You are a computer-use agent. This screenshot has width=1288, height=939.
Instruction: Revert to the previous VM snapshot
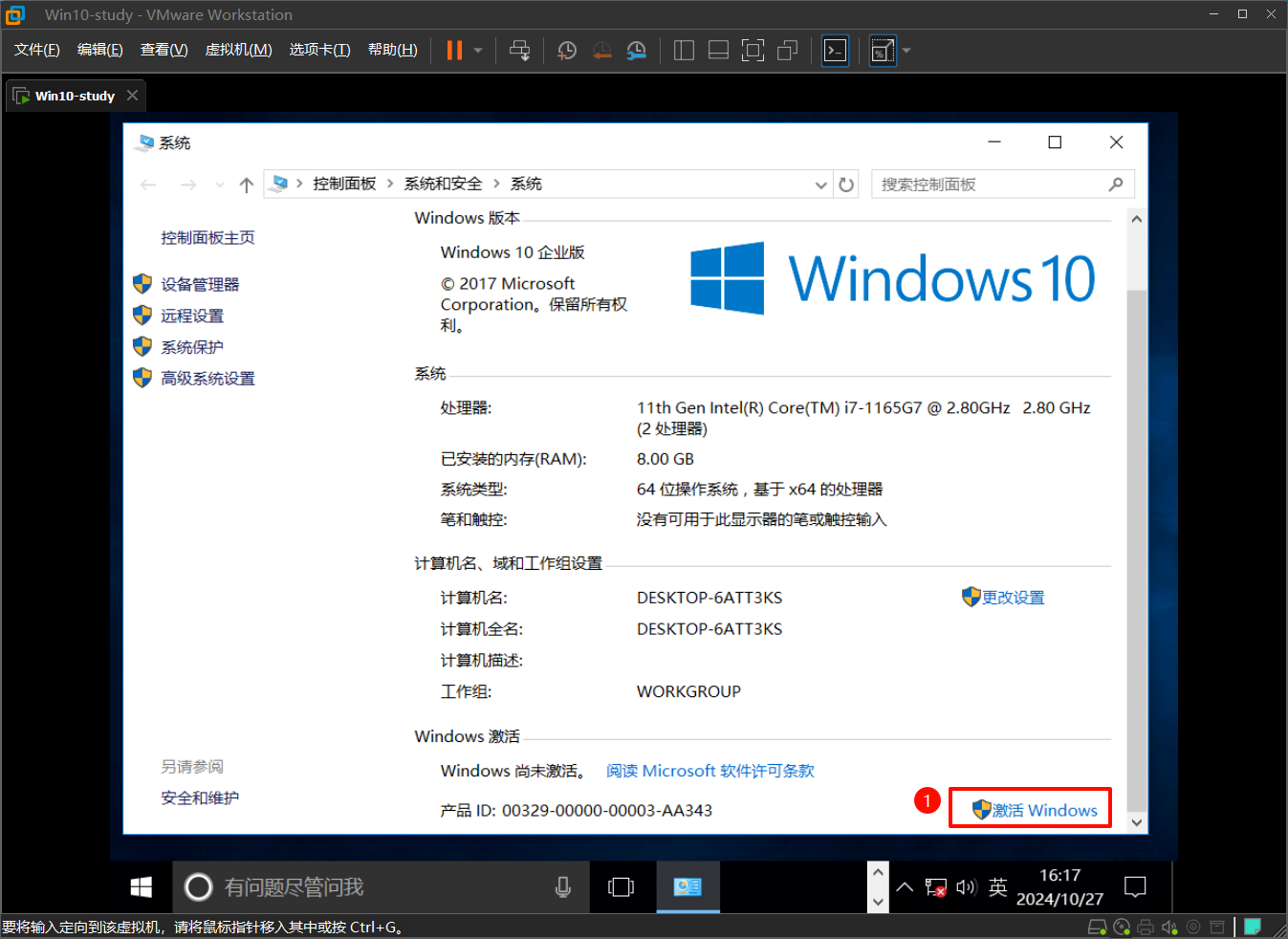click(x=601, y=51)
